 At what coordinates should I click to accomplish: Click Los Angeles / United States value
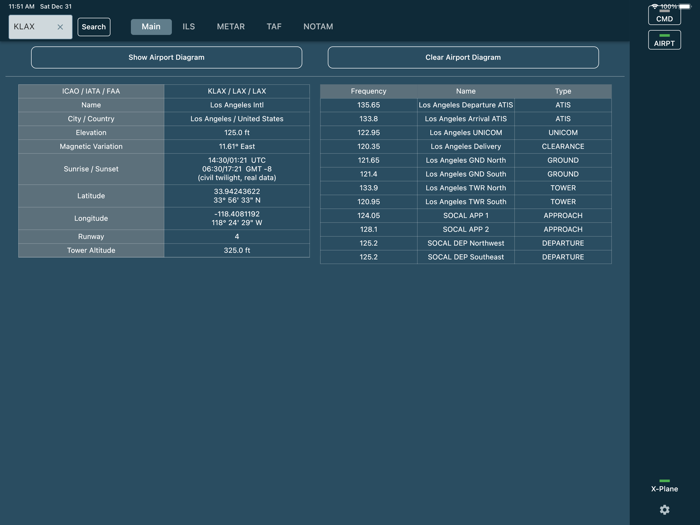click(237, 119)
